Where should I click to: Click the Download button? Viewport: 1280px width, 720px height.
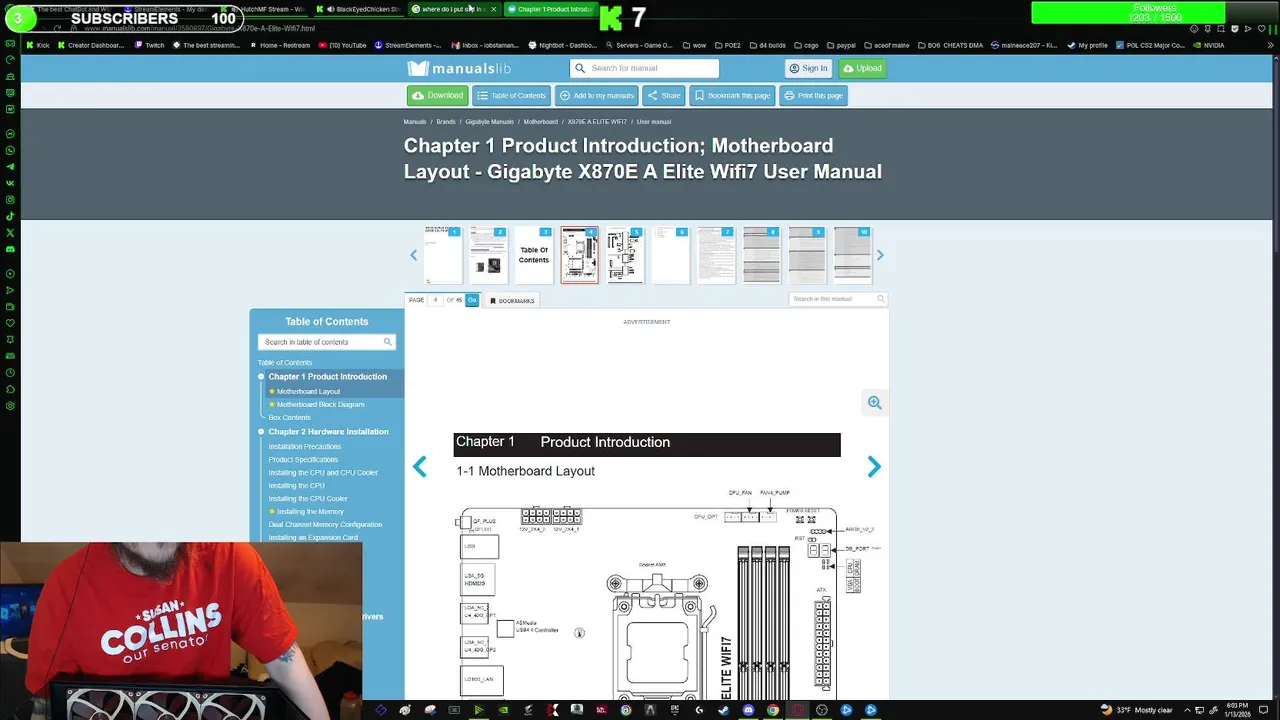(x=437, y=95)
